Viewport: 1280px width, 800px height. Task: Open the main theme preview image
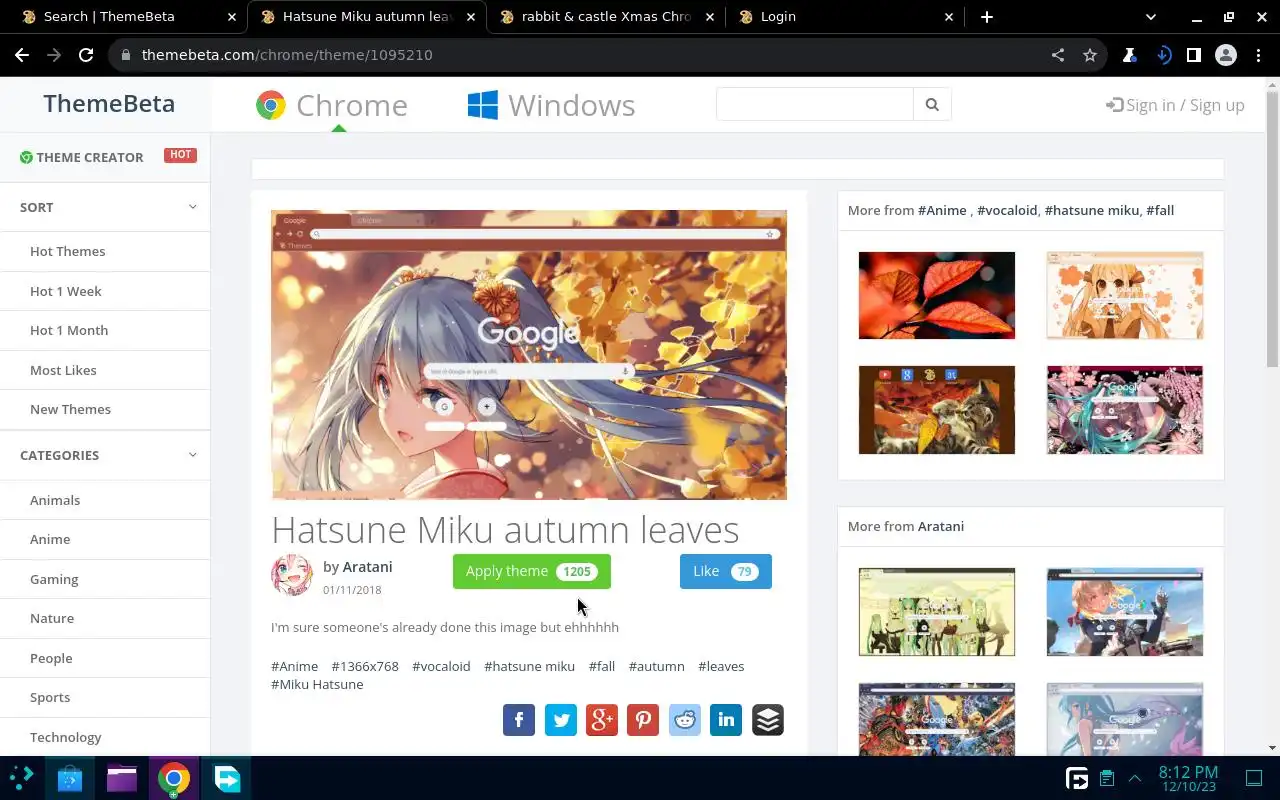pyautogui.click(x=529, y=354)
